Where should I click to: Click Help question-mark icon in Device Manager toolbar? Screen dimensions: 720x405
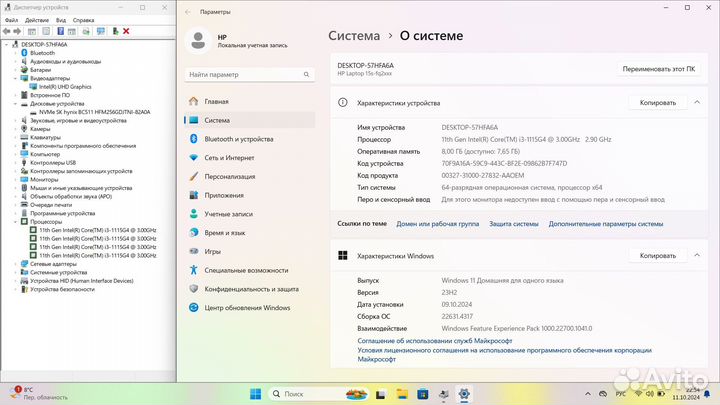pyautogui.click(x=60, y=31)
